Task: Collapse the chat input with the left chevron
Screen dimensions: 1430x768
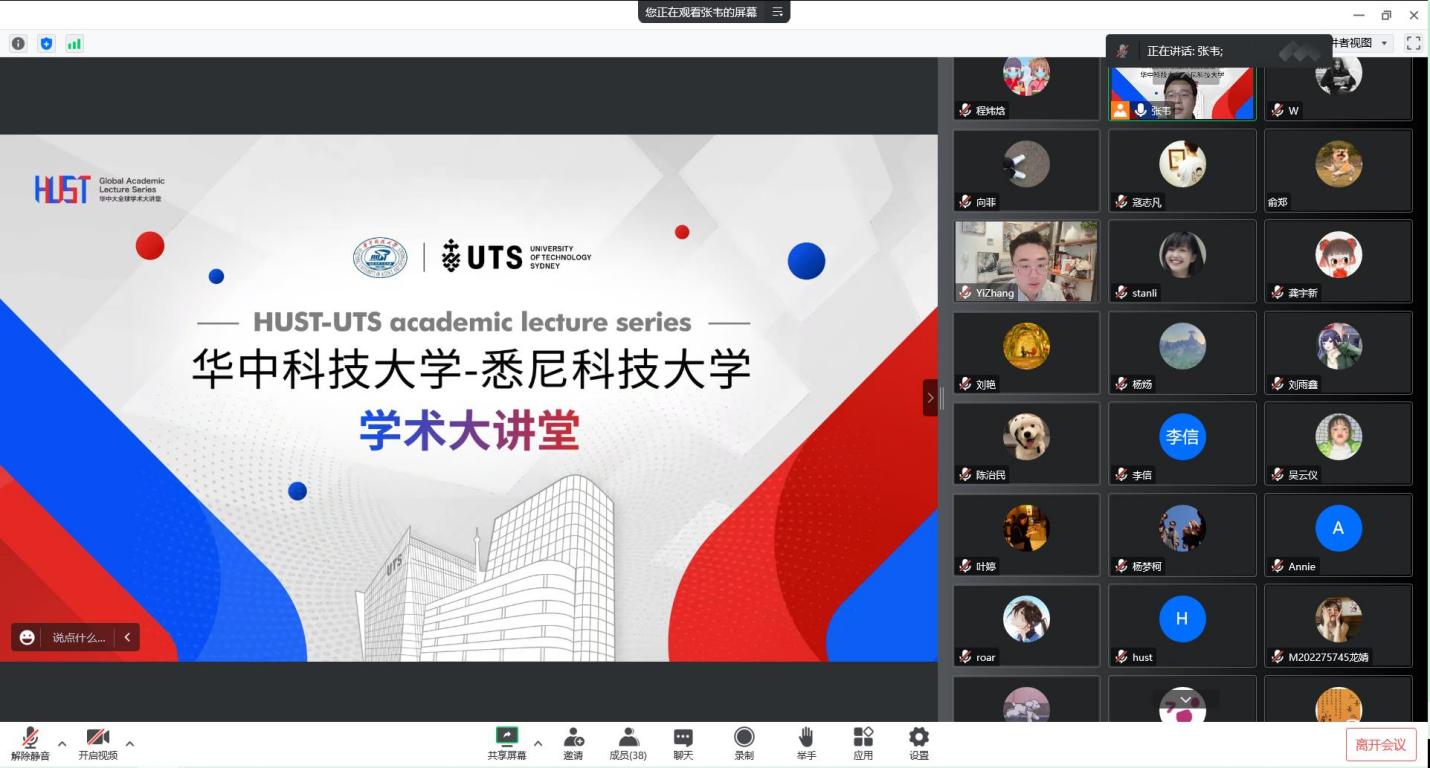Action: (127, 637)
